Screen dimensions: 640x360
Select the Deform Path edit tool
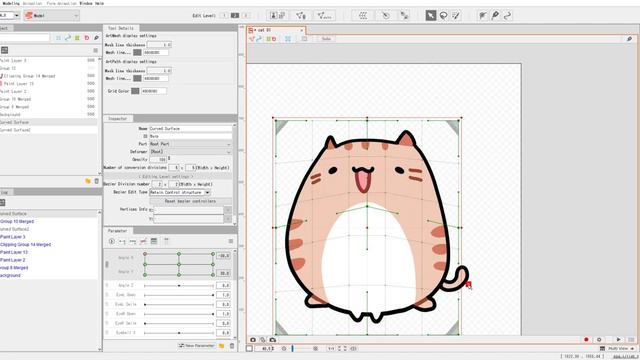pyautogui.click(x=507, y=16)
